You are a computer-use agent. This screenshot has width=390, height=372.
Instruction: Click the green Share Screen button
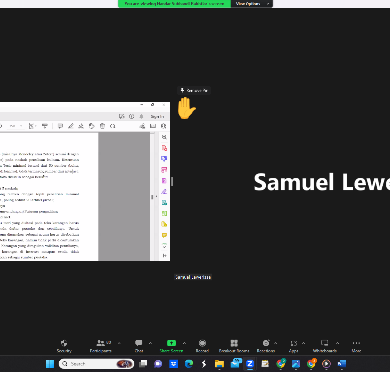coord(171,346)
